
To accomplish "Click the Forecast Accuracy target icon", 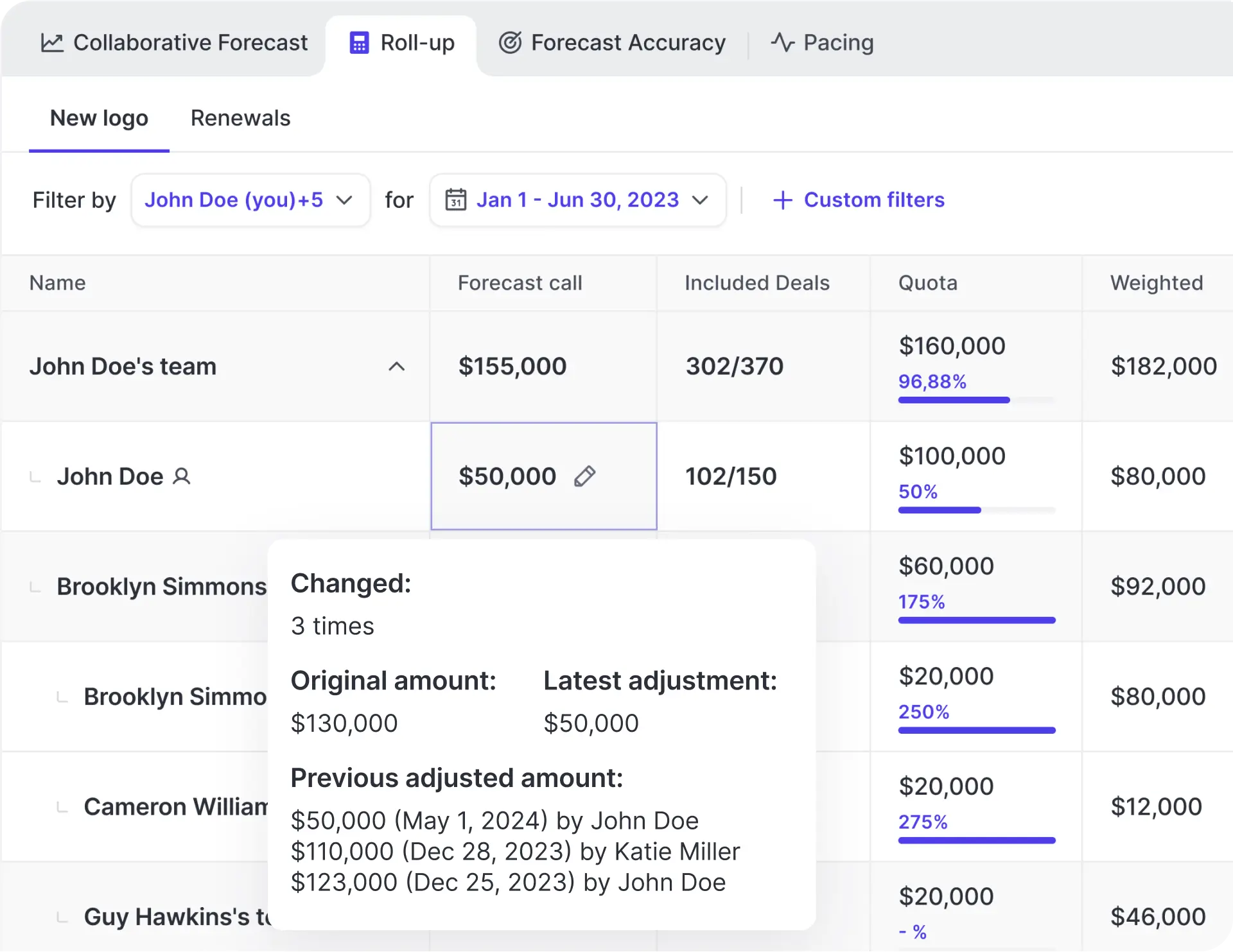I will (509, 42).
